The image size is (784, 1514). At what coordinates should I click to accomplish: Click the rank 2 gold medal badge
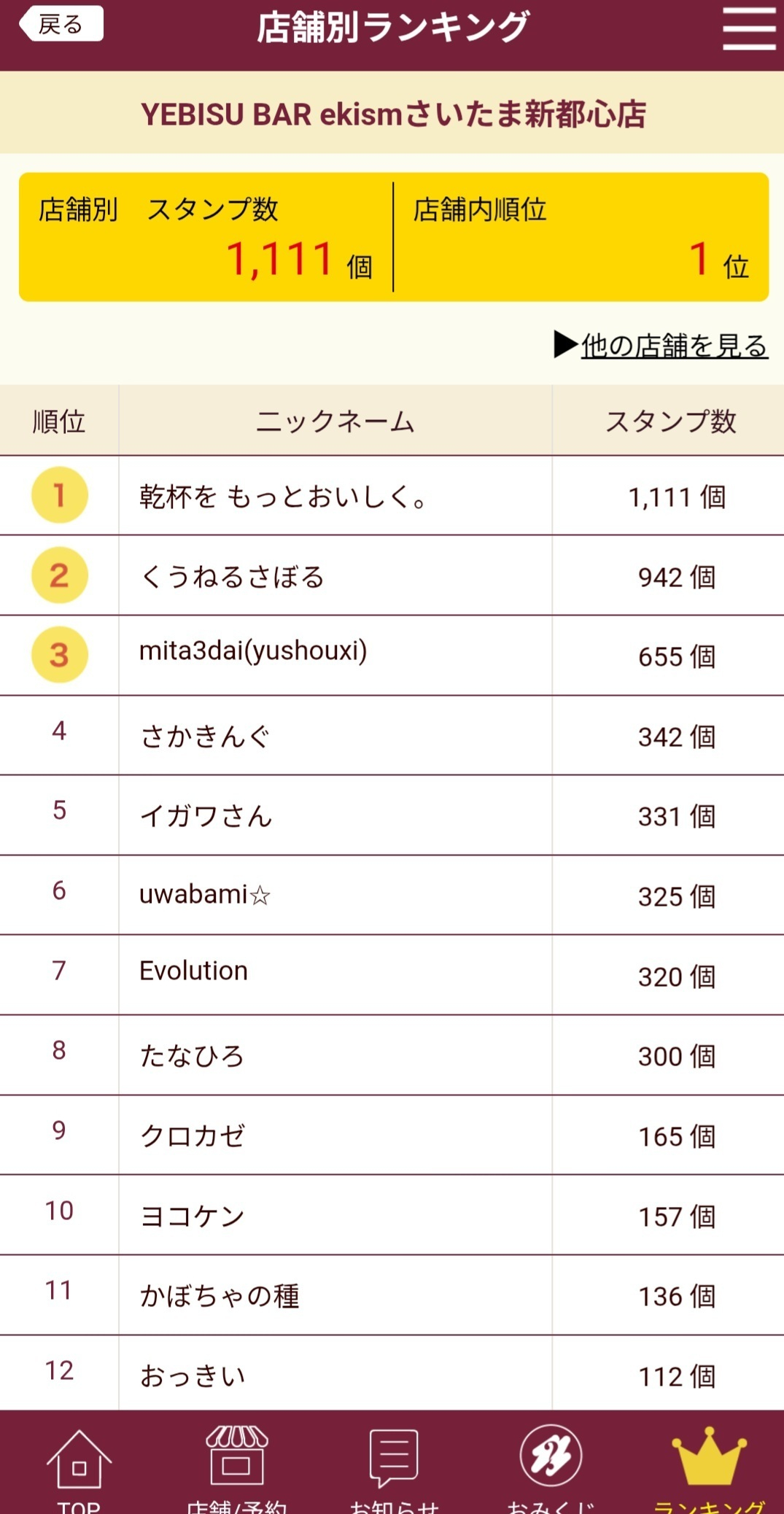tap(60, 575)
